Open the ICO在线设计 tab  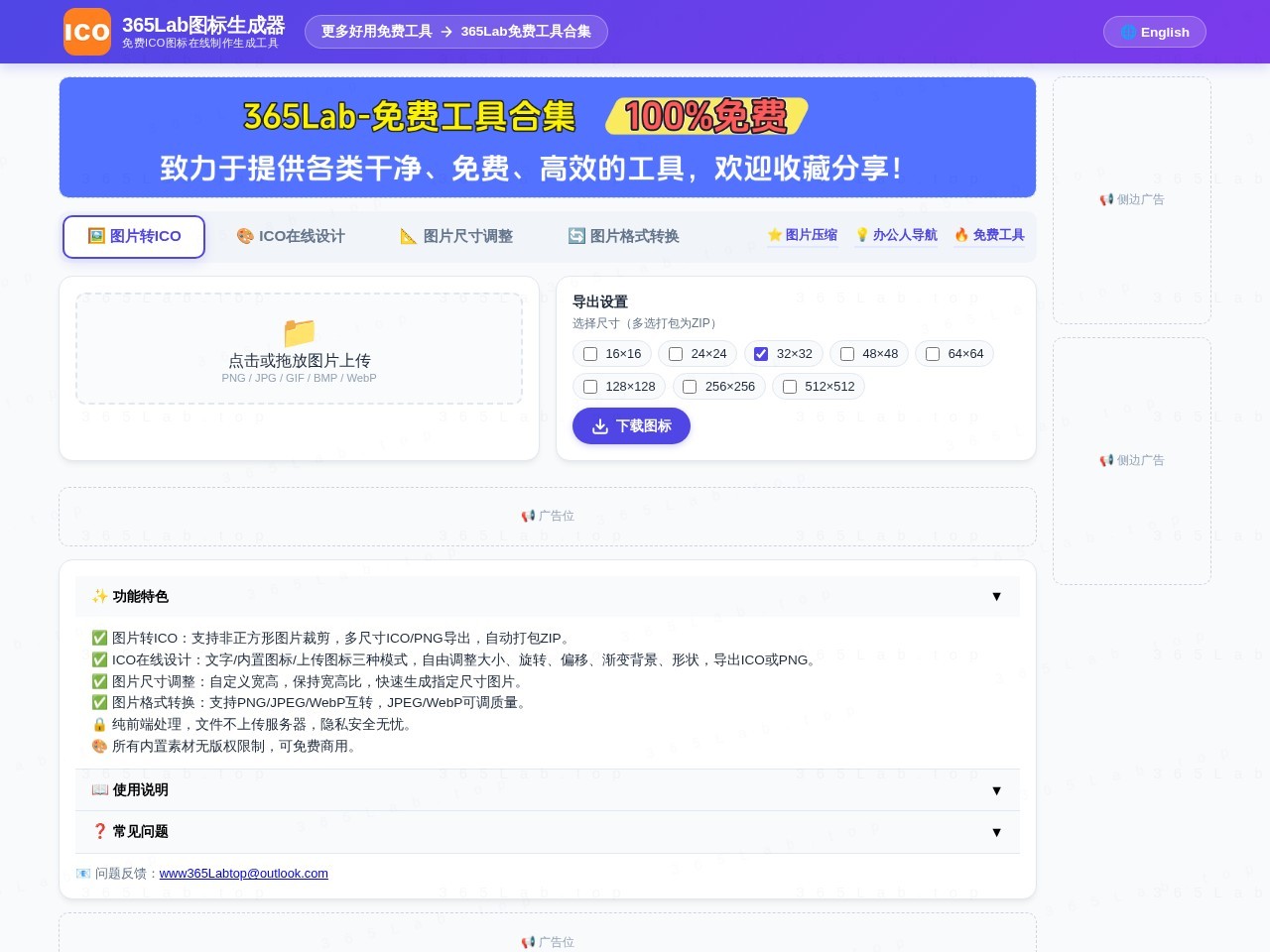pyautogui.click(x=291, y=237)
